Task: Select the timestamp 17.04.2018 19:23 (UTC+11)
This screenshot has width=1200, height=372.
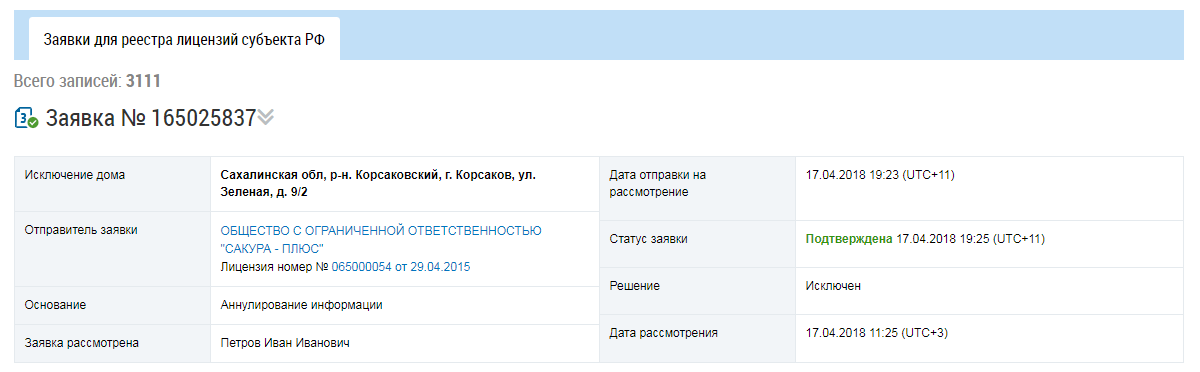Action: point(880,175)
